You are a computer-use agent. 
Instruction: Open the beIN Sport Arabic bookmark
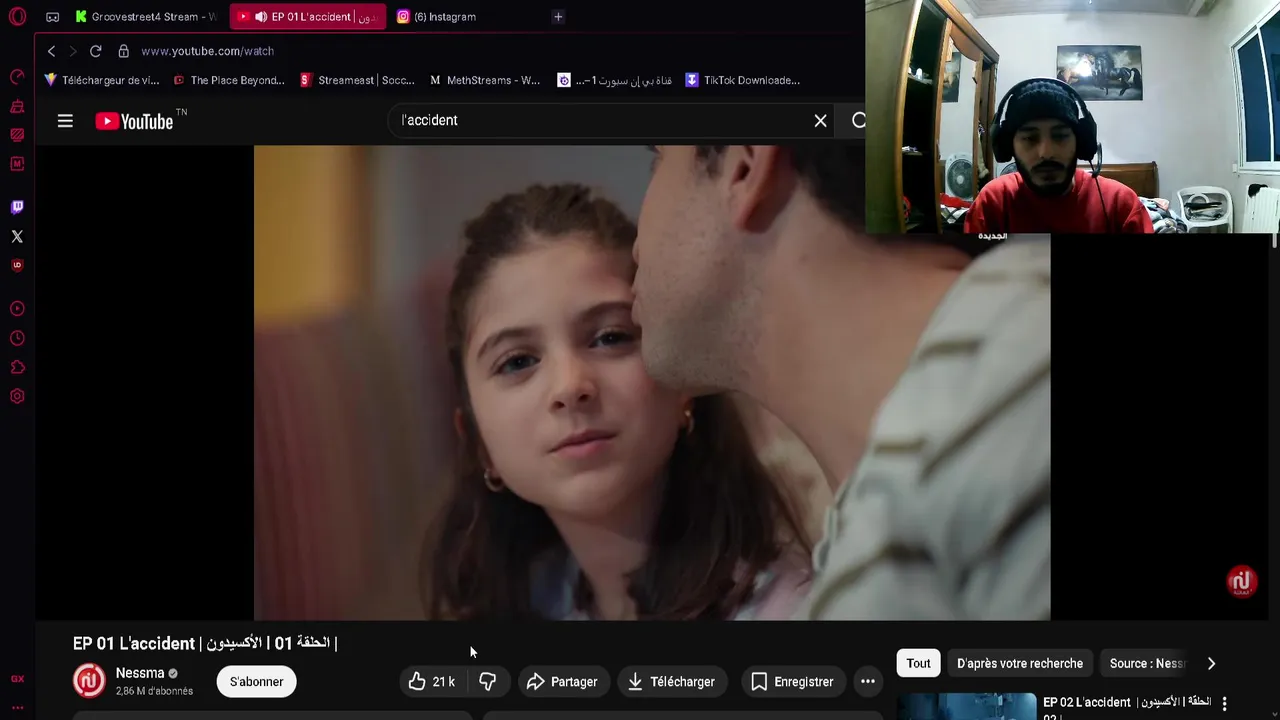pos(614,80)
